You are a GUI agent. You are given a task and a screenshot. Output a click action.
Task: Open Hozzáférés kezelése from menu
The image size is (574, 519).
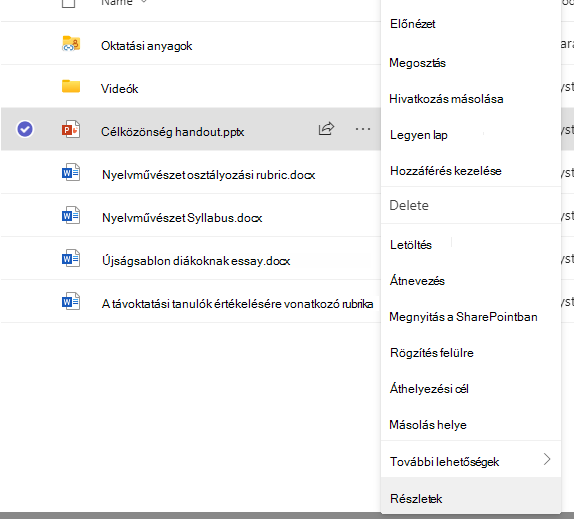coord(446,171)
